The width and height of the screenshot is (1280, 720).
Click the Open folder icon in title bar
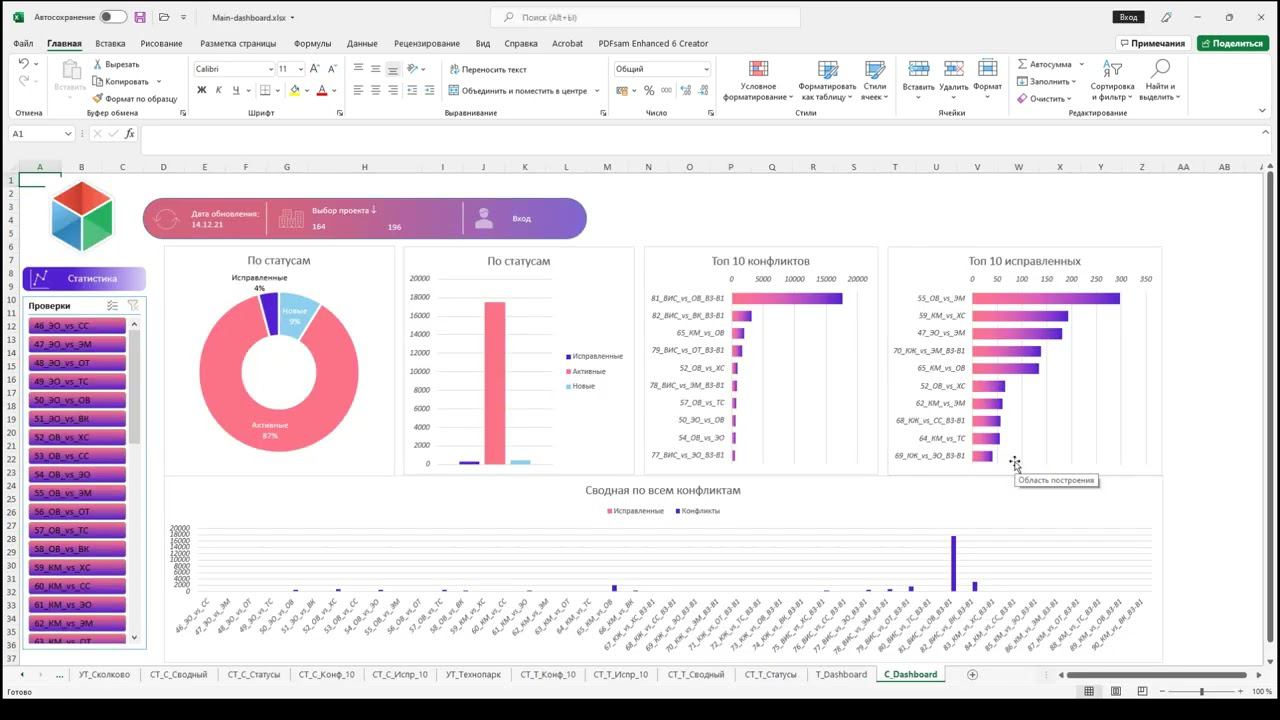tap(165, 17)
